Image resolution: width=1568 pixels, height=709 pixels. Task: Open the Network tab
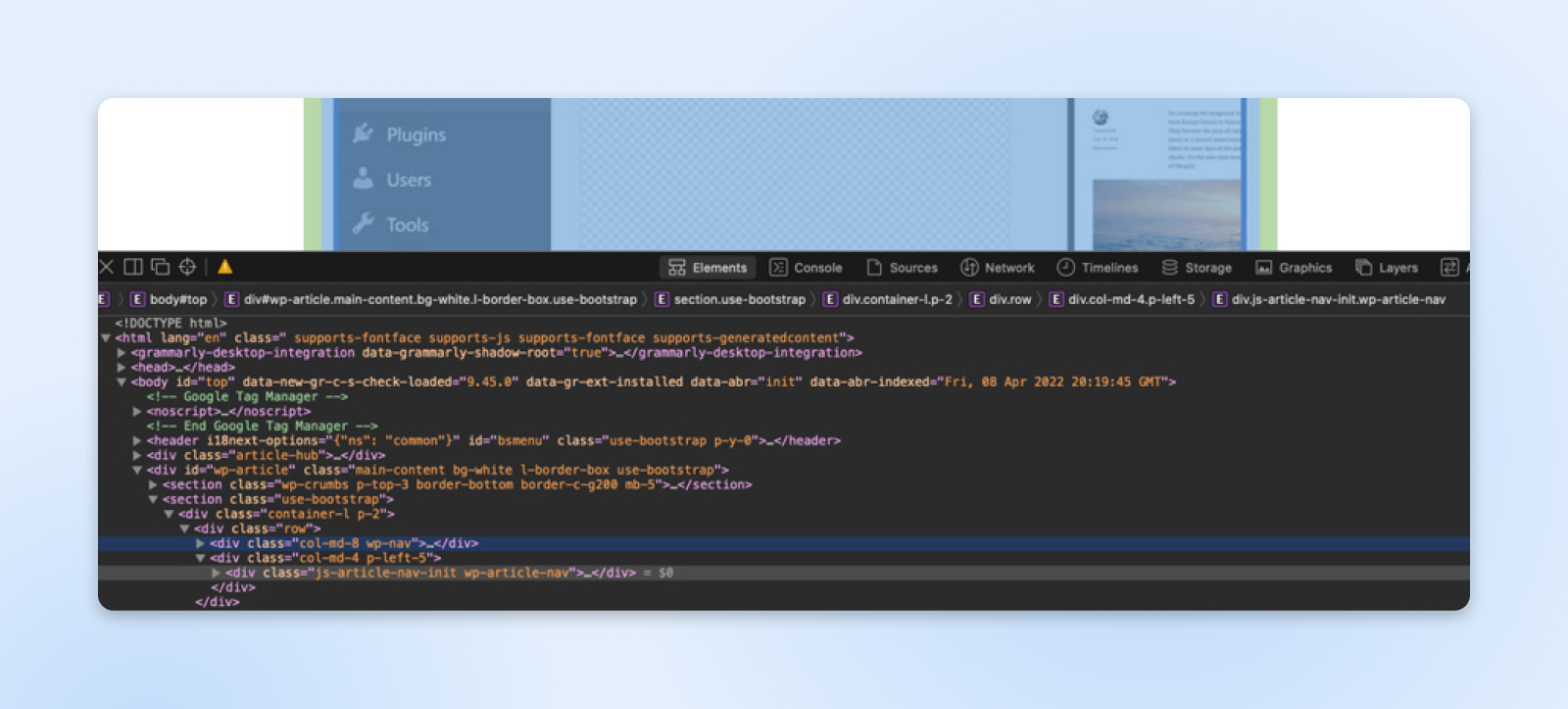(x=998, y=268)
